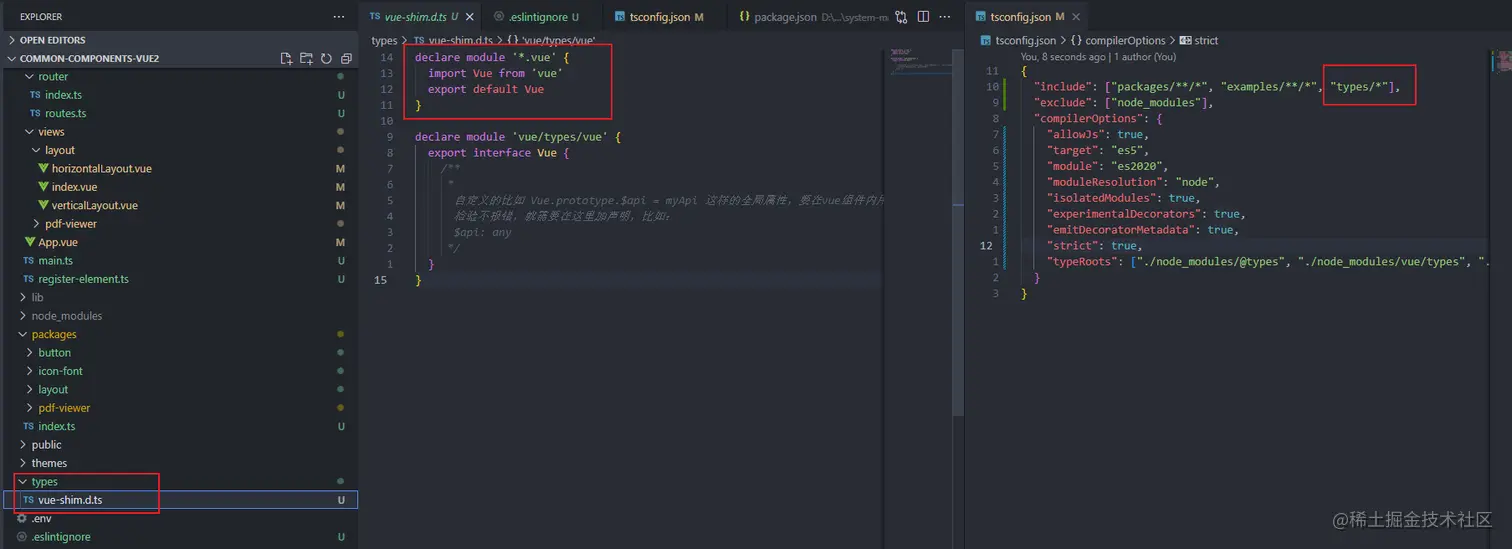Open App.vue file
Viewport: 1512px width, 549px height.
(x=58, y=242)
